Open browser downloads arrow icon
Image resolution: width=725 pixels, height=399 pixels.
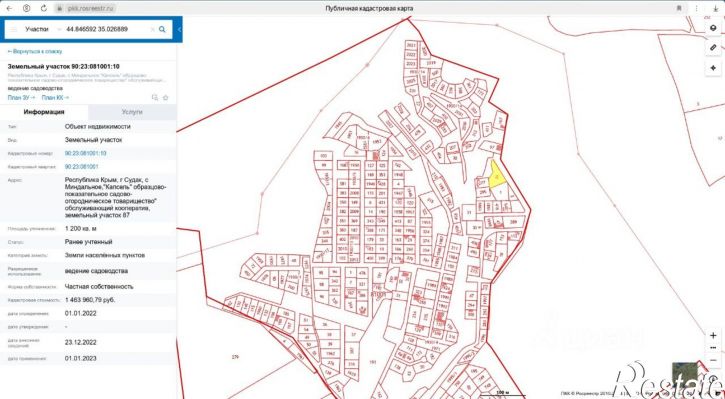pyautogui.click(x=715, y=8)
